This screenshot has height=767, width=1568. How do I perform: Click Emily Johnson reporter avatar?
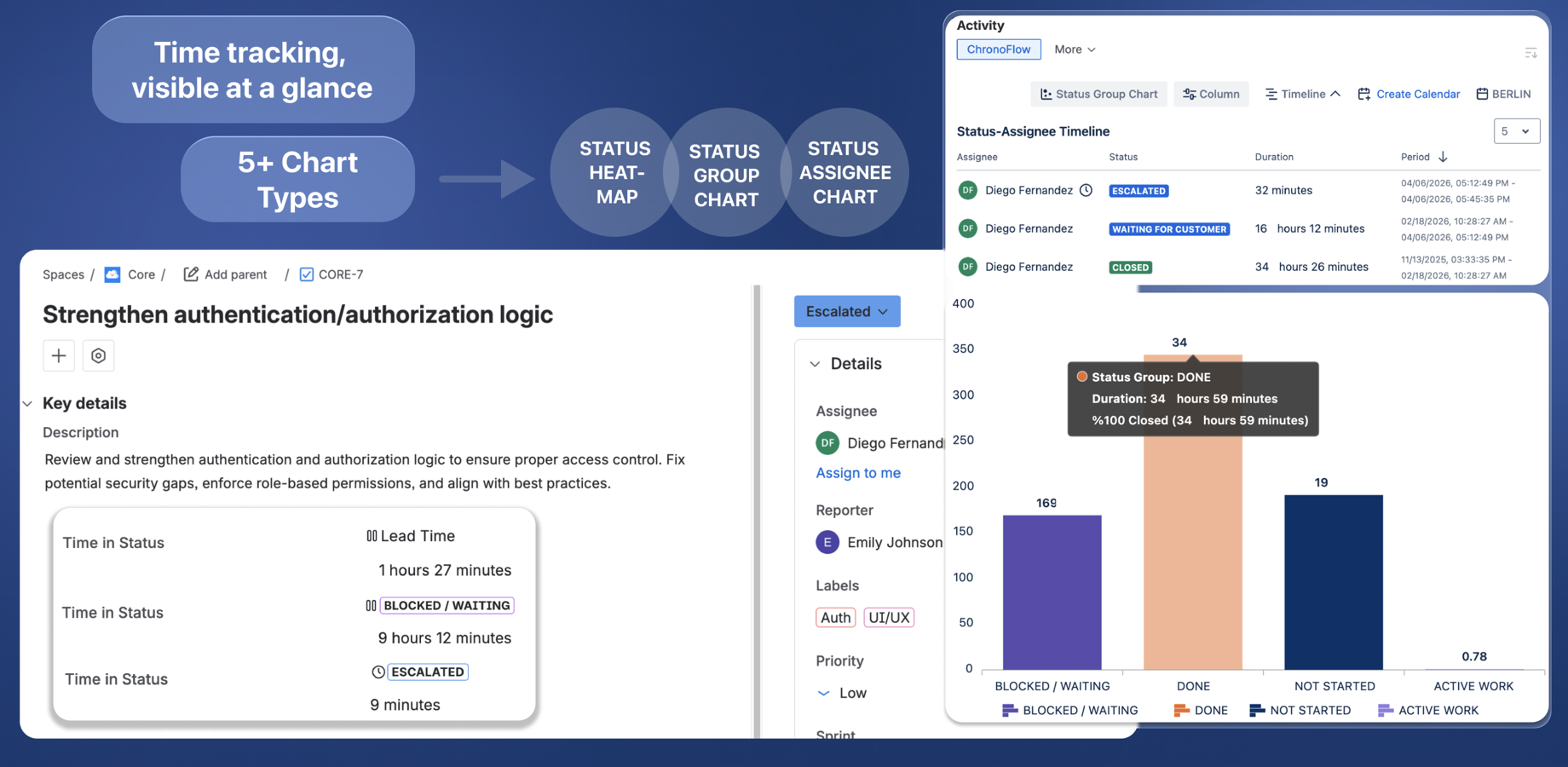[827, 542]
